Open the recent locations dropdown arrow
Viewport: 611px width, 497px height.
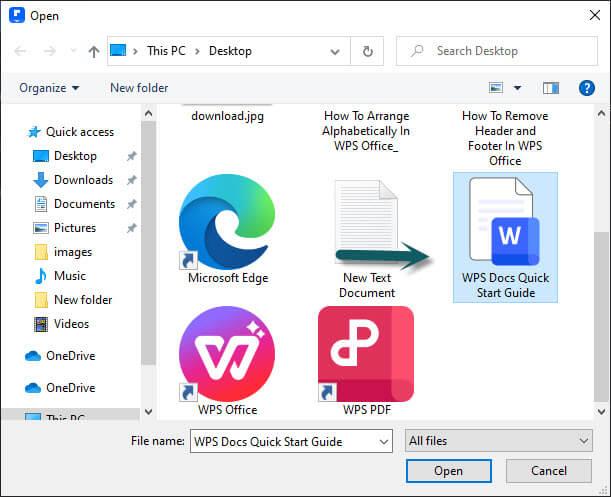pos(73,51)
